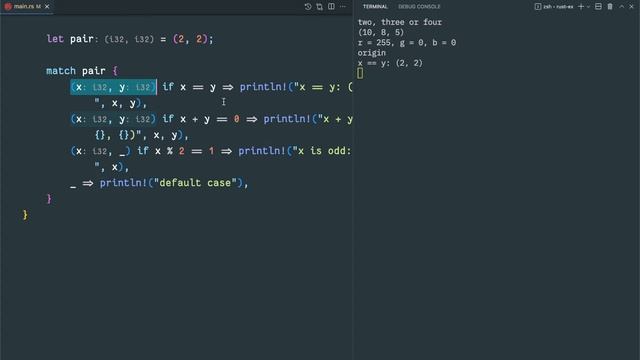Open timeline history icon in editor toolbar
640x360 pixels.
[x=308, y=7]
